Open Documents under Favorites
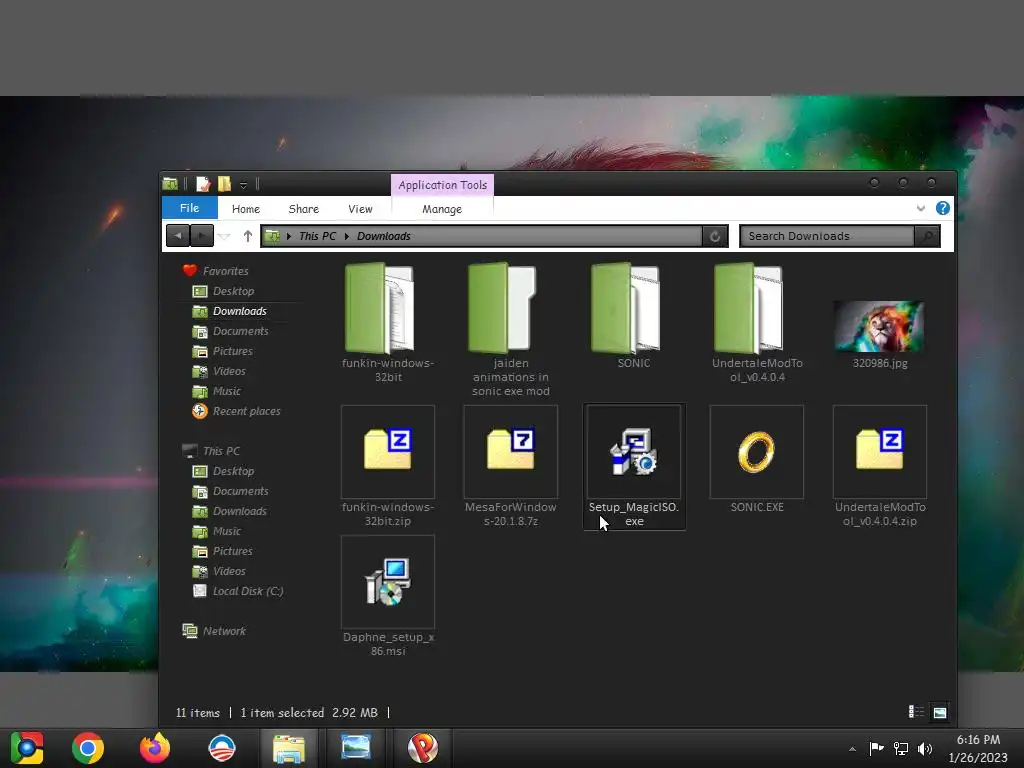Viewport: 1024px width, 768px height. 240,331
